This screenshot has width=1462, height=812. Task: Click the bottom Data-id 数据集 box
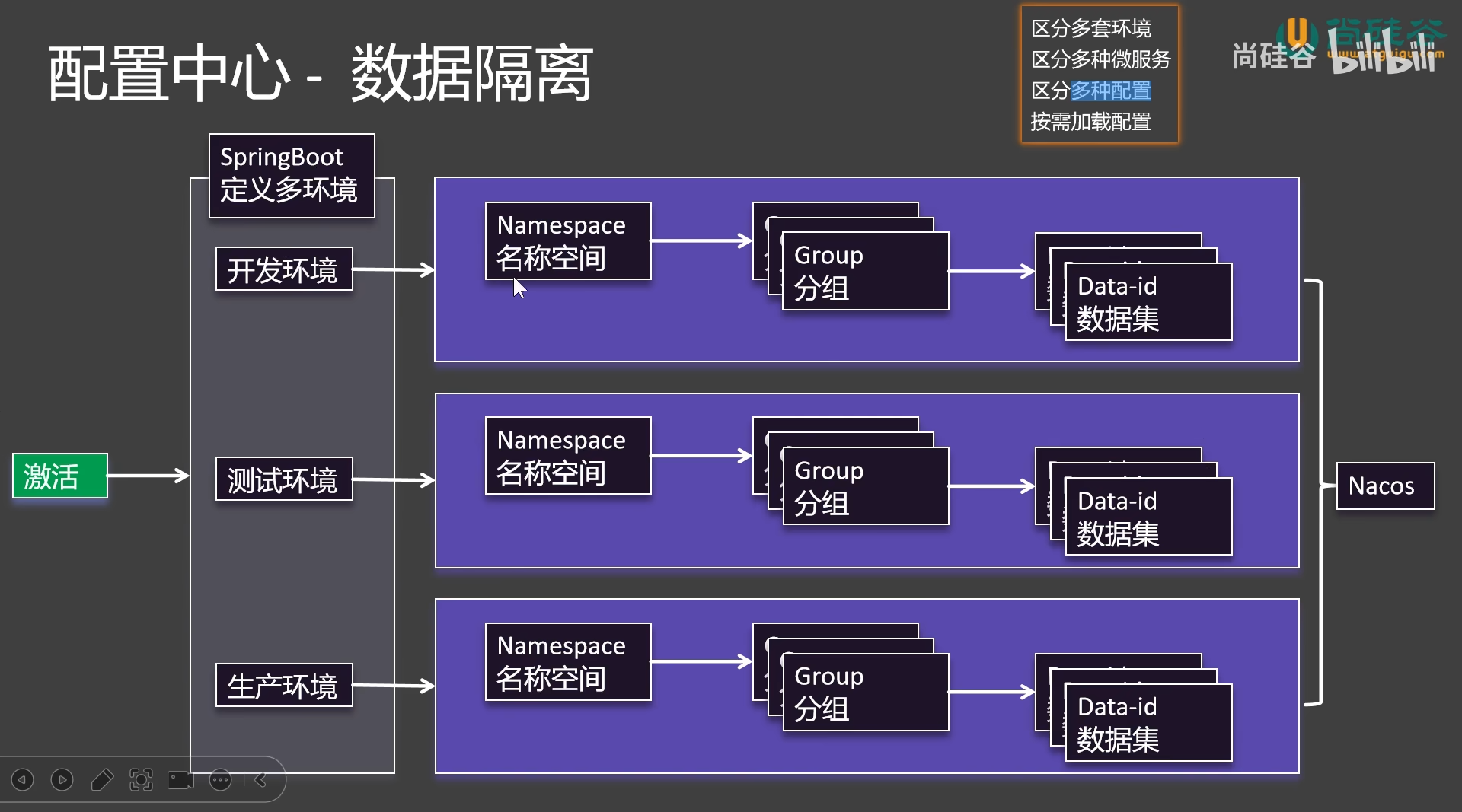point(1148,723)
